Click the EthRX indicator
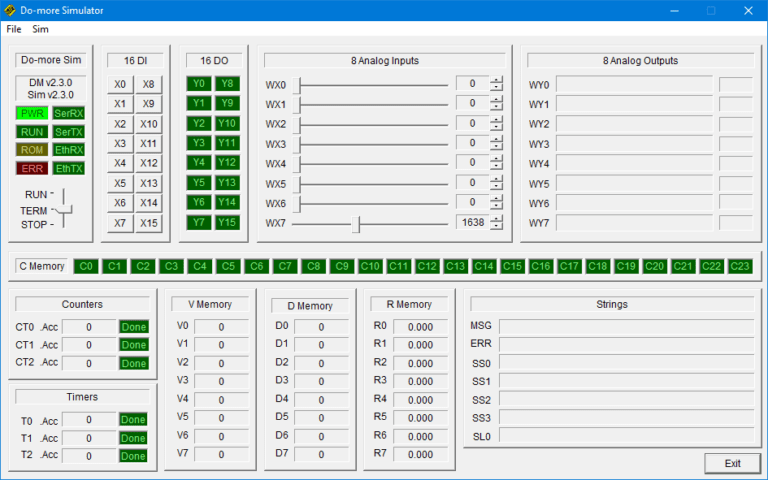 tap(69, 150)
